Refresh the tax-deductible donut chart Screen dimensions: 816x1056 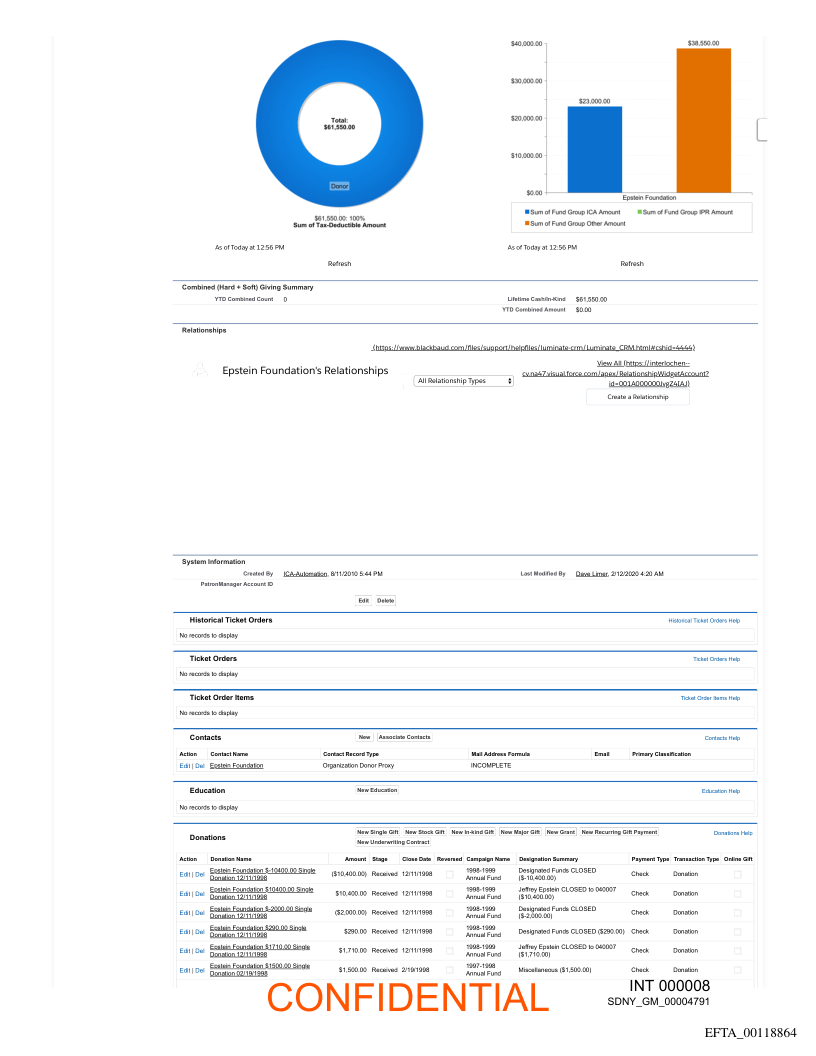tap(339, 264)
